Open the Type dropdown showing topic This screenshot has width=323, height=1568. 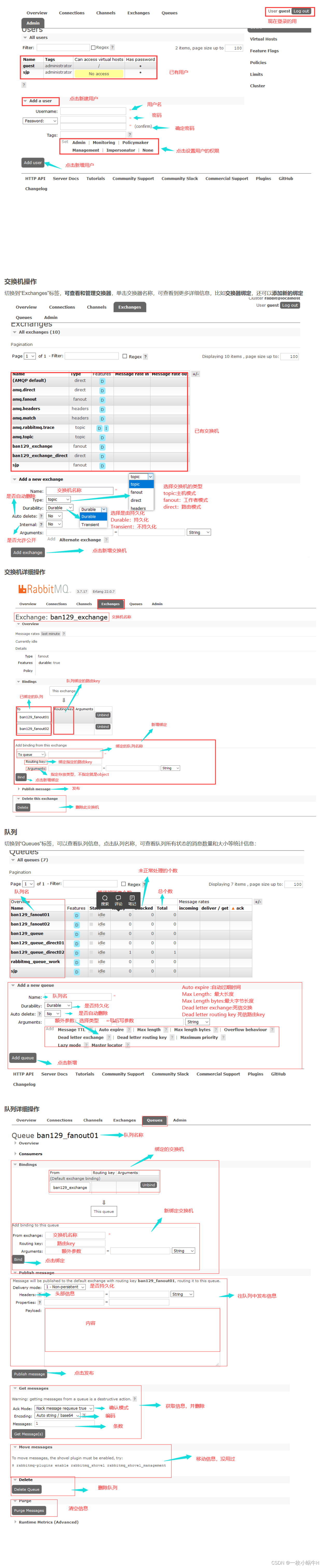pos(58,500)
